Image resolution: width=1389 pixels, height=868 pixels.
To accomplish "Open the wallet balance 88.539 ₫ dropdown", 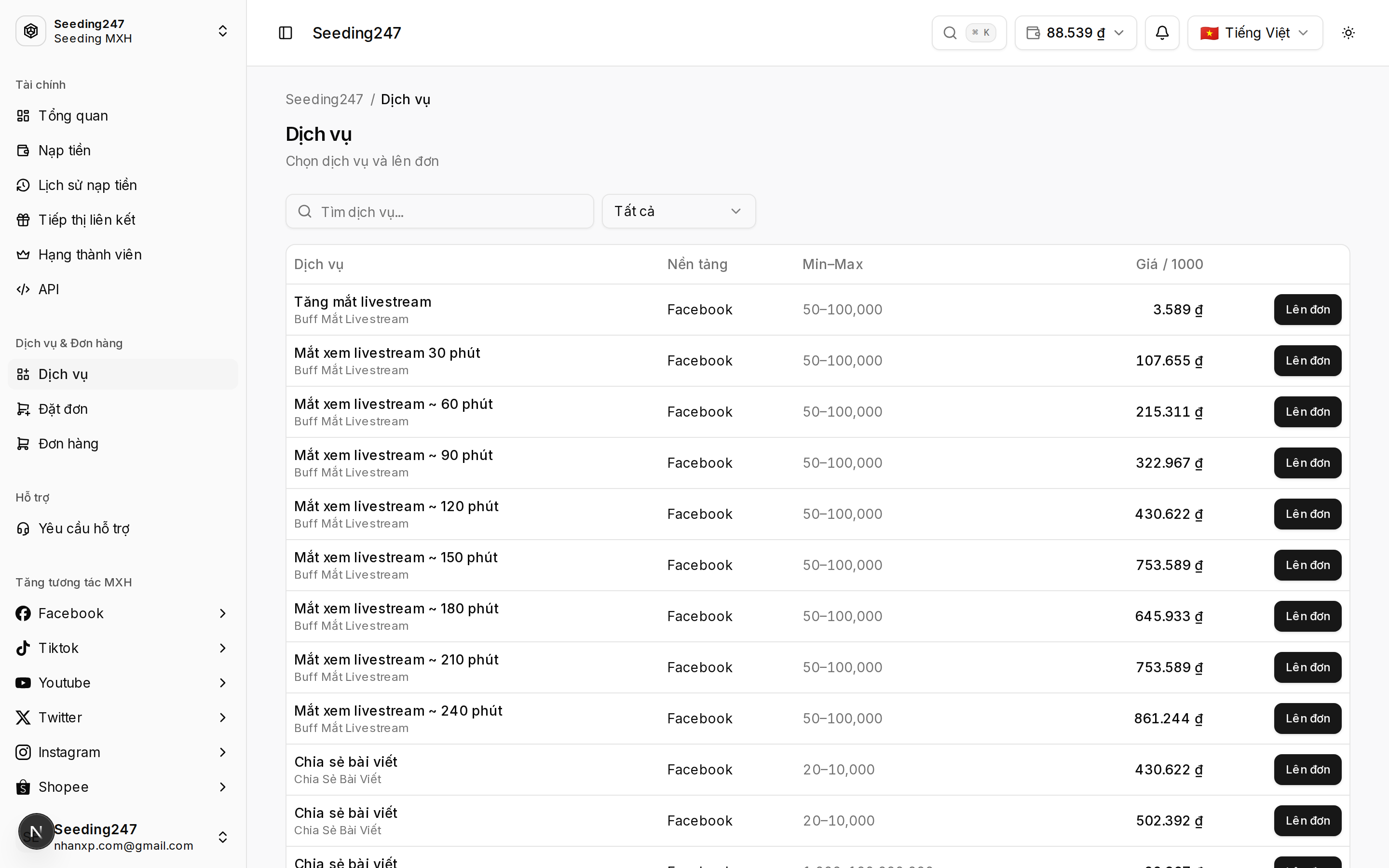I will (x=1075, y=33).
